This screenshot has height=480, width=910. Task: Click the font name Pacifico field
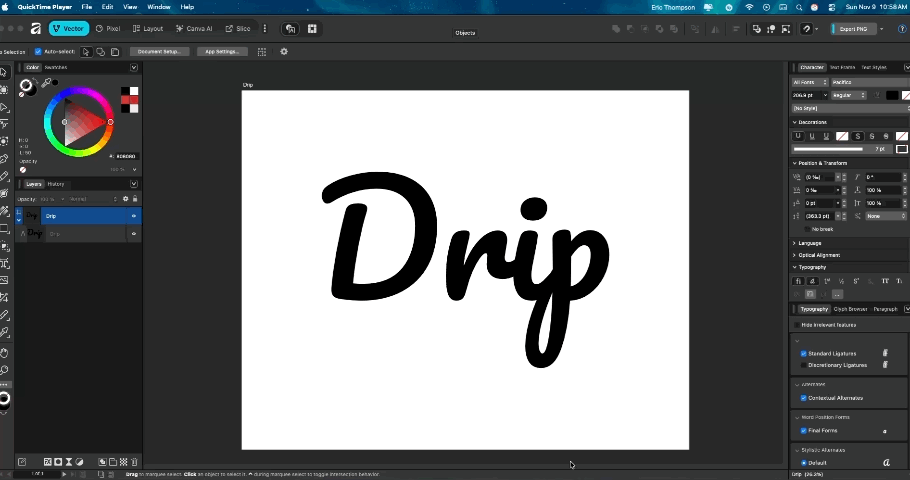871,82
